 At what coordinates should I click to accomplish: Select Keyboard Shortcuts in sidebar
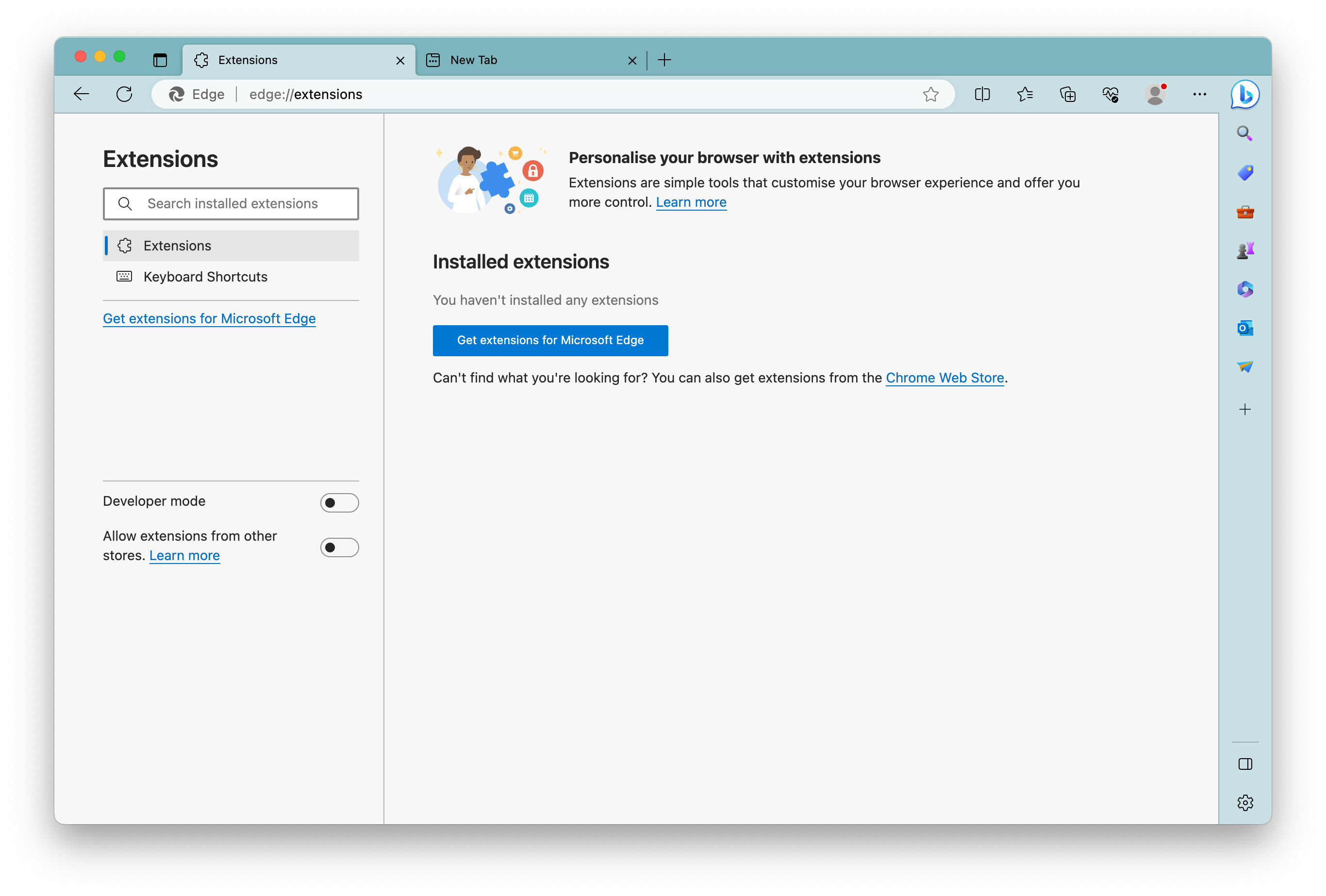point(205,277)
